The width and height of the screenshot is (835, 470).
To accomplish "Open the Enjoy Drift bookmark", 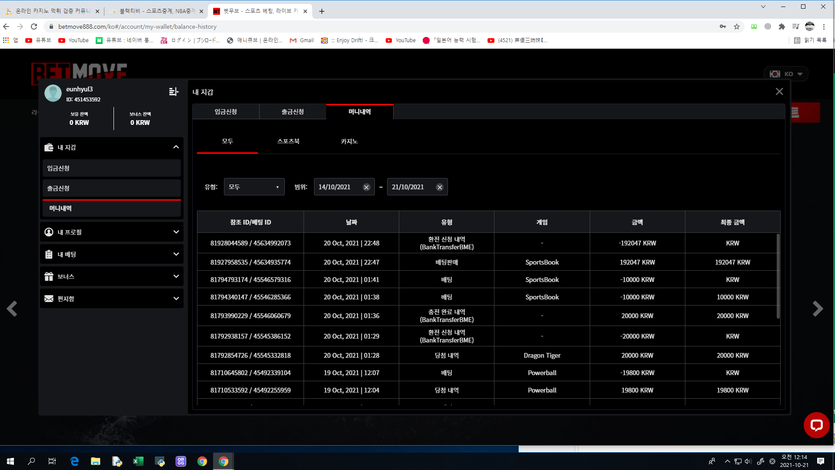I will 349,40.
